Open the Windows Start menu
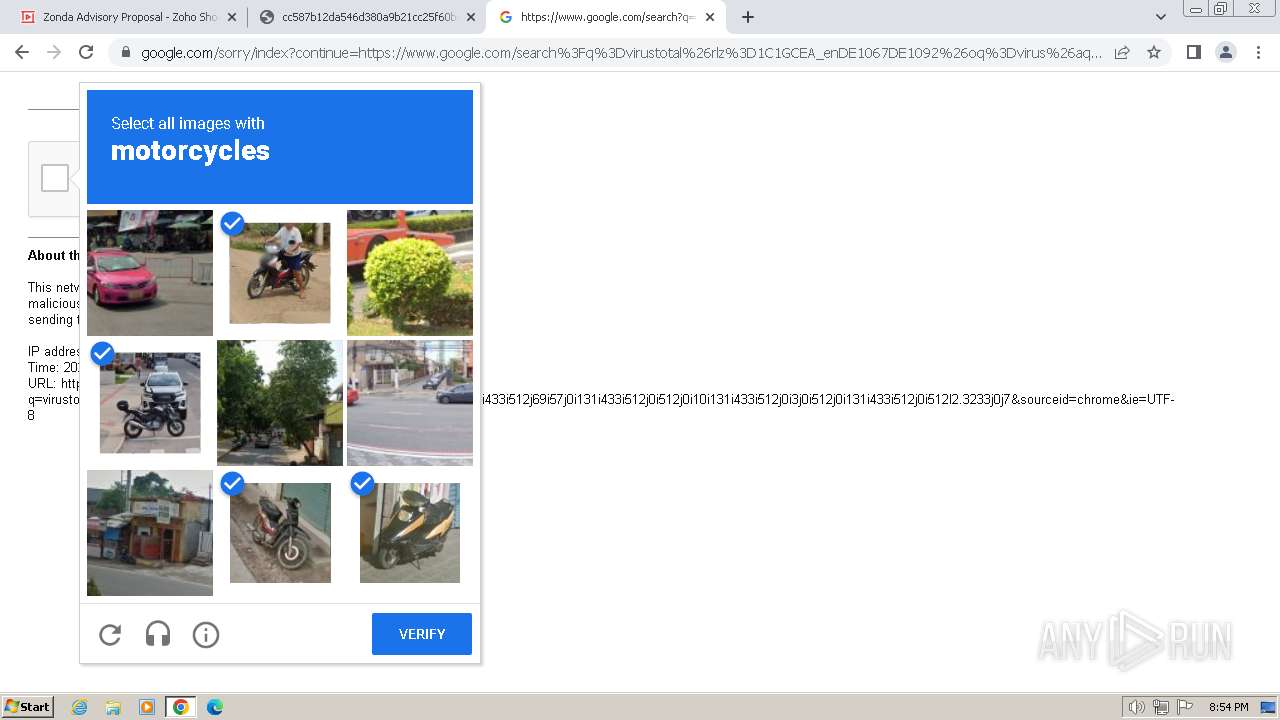This screenshot has width=1280, height=720. (28, 707)
